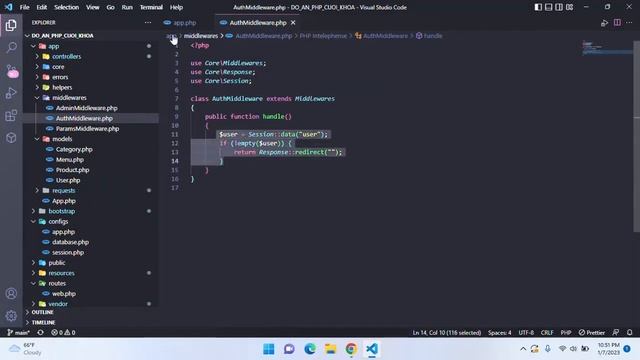This screenshot has width=640, height=360.
Task: Open the Terminal menu
Action: click(151, 7)
